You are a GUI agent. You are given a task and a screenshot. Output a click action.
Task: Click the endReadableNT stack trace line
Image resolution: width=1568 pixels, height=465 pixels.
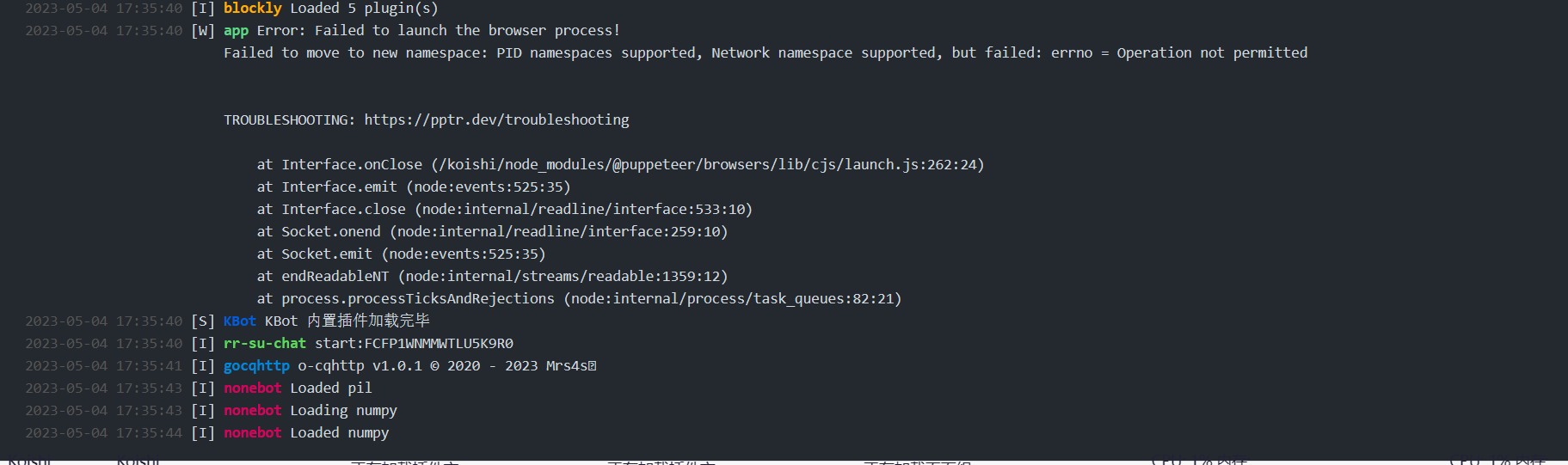tap(492, 276)
